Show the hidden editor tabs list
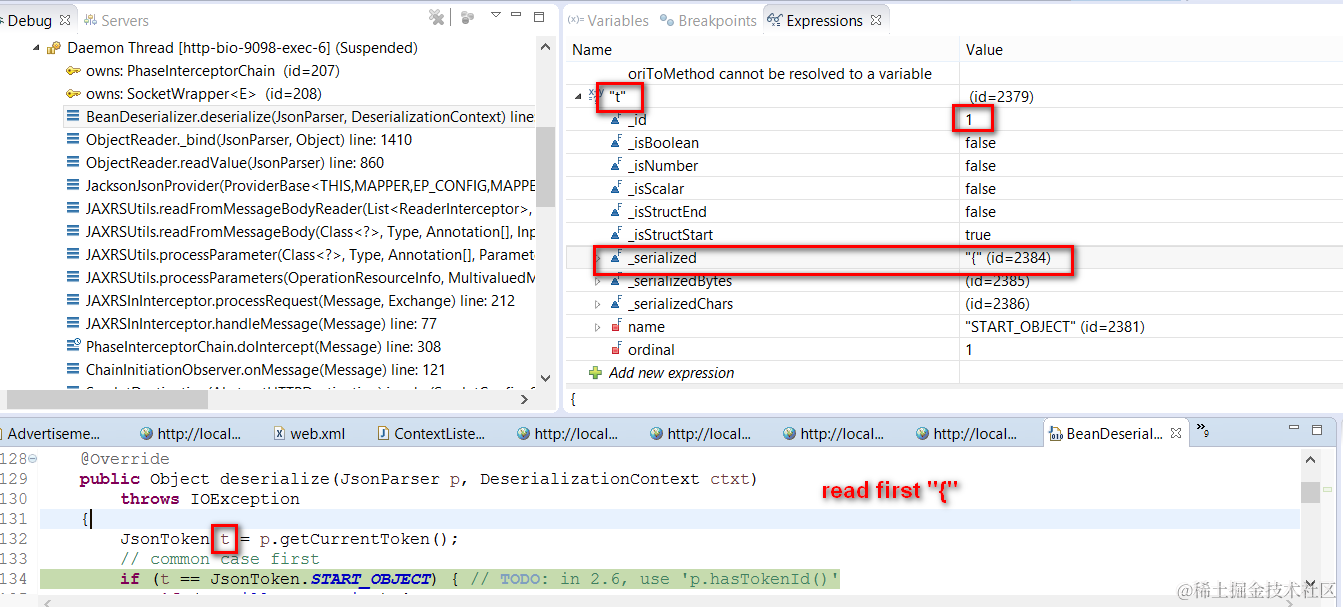Viewport: 1343px width, 607px height. pyautogui.click(x=1204, y=430)
